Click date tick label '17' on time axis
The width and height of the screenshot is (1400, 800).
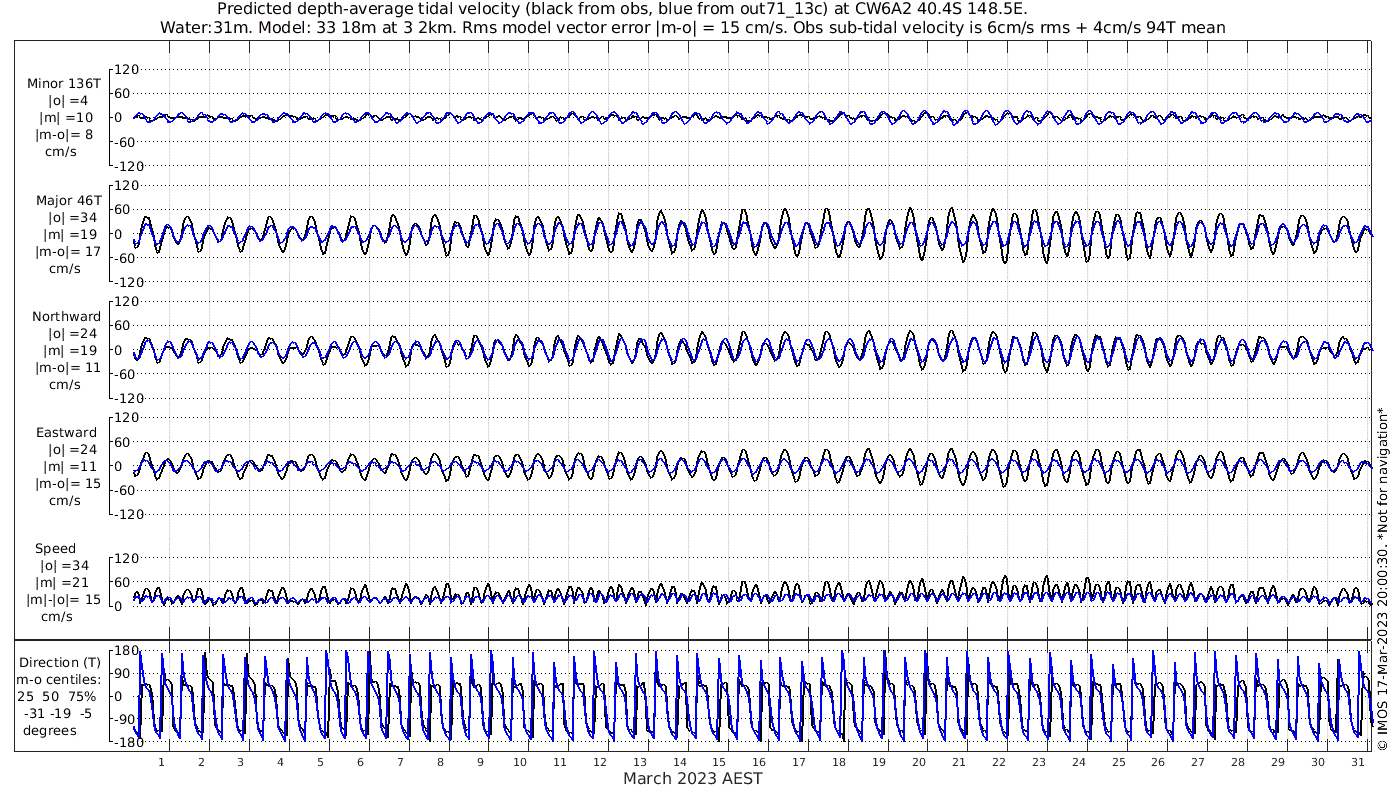799,762
